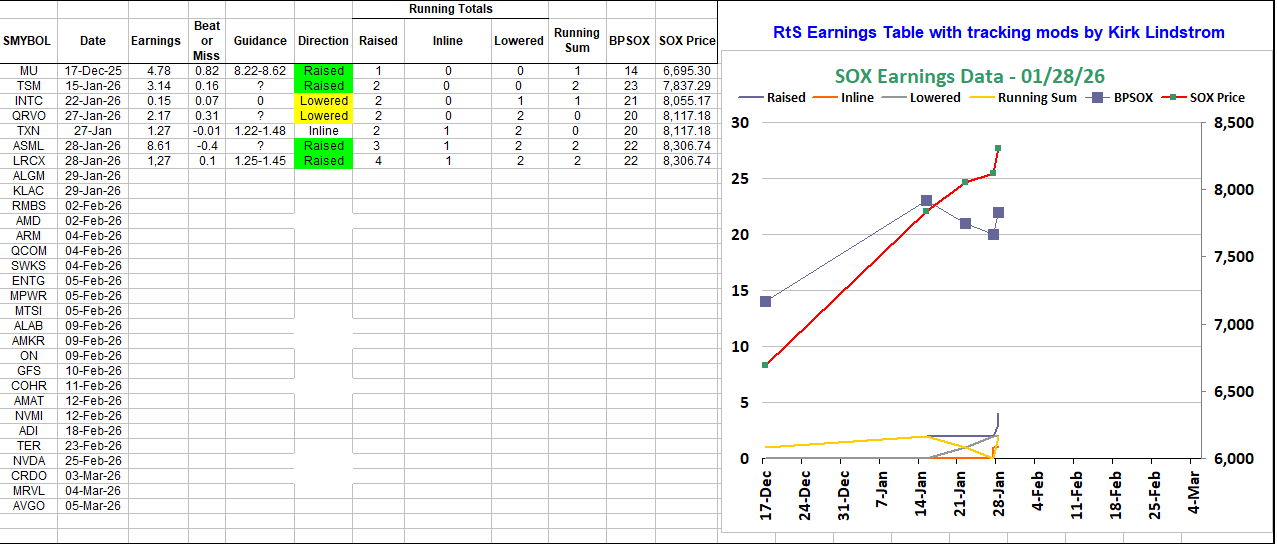Click the BPSOX data point above 17-Dec
Viewport: 1277px width, 544px height.
pyautogui.click(x=766, y=301)
